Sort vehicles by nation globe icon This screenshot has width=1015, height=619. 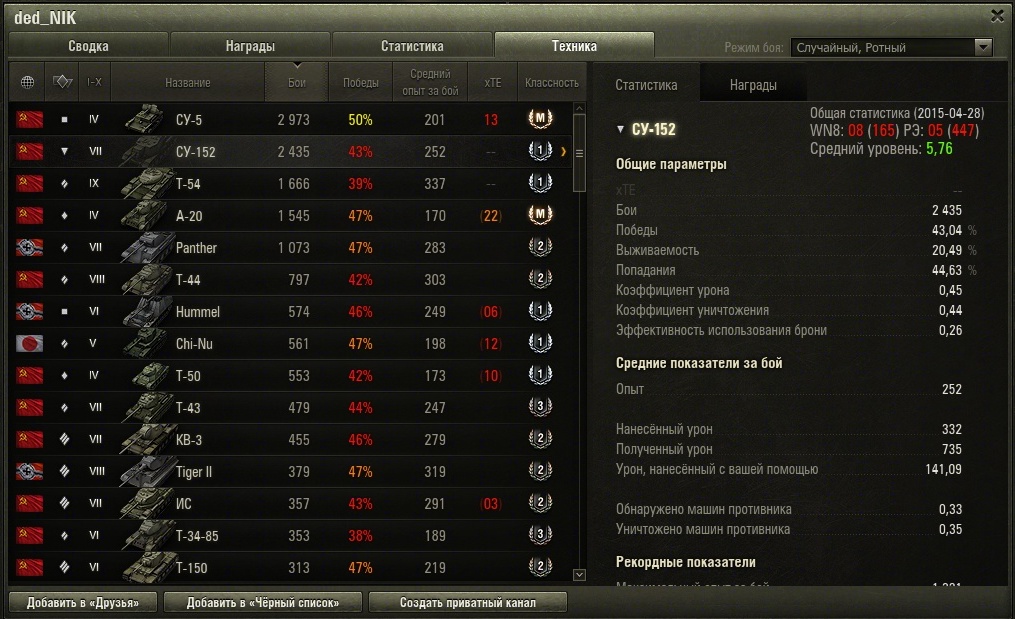tap(27, 82)
